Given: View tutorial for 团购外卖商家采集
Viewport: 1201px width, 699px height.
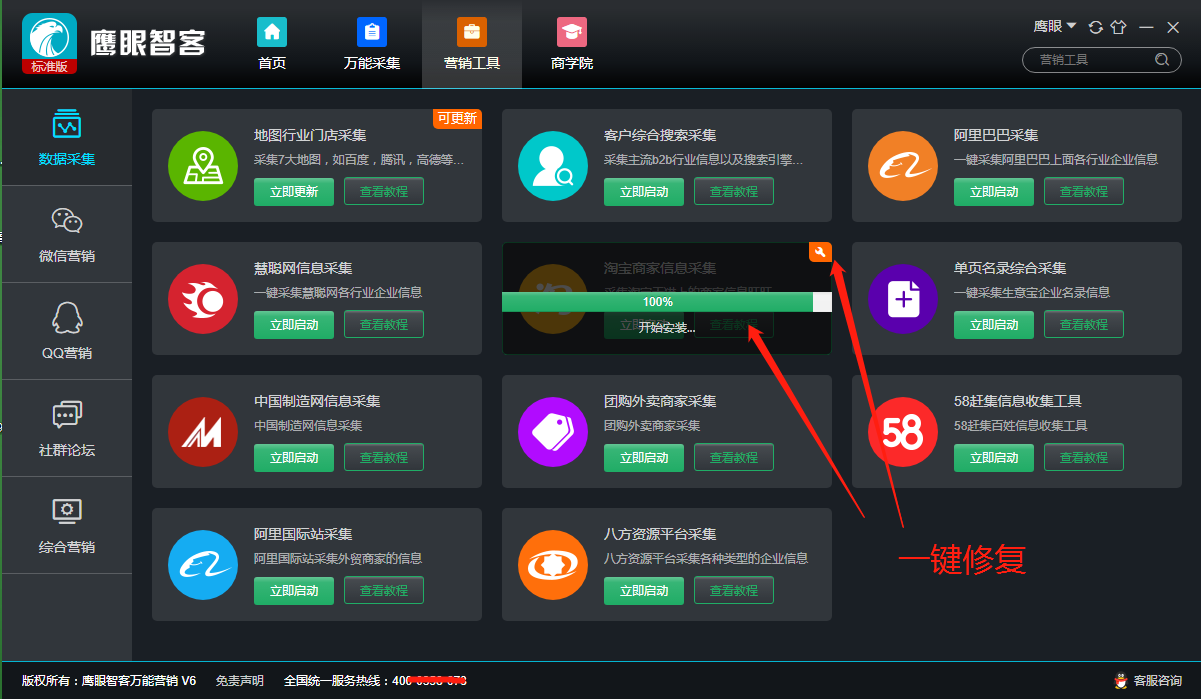Looking at the screenshot, I should point(733,458).
